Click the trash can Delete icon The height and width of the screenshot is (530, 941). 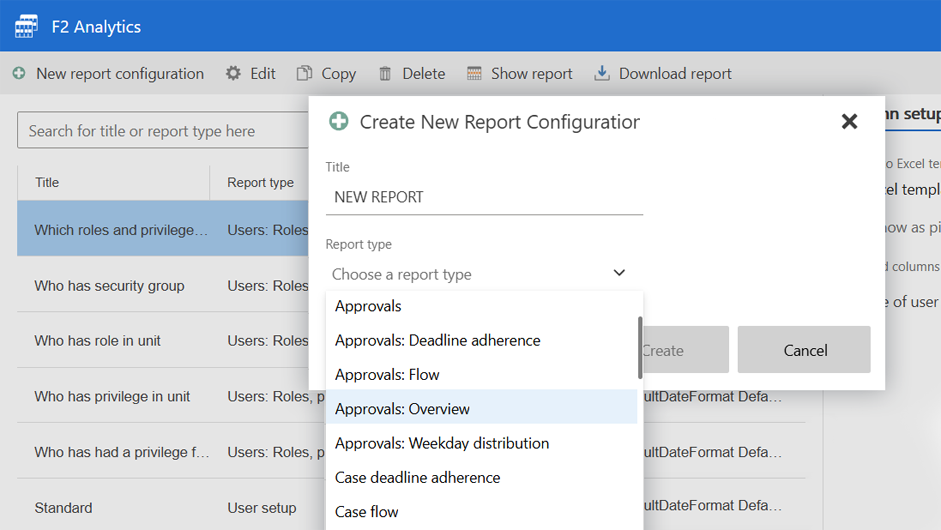pos(385,74)
